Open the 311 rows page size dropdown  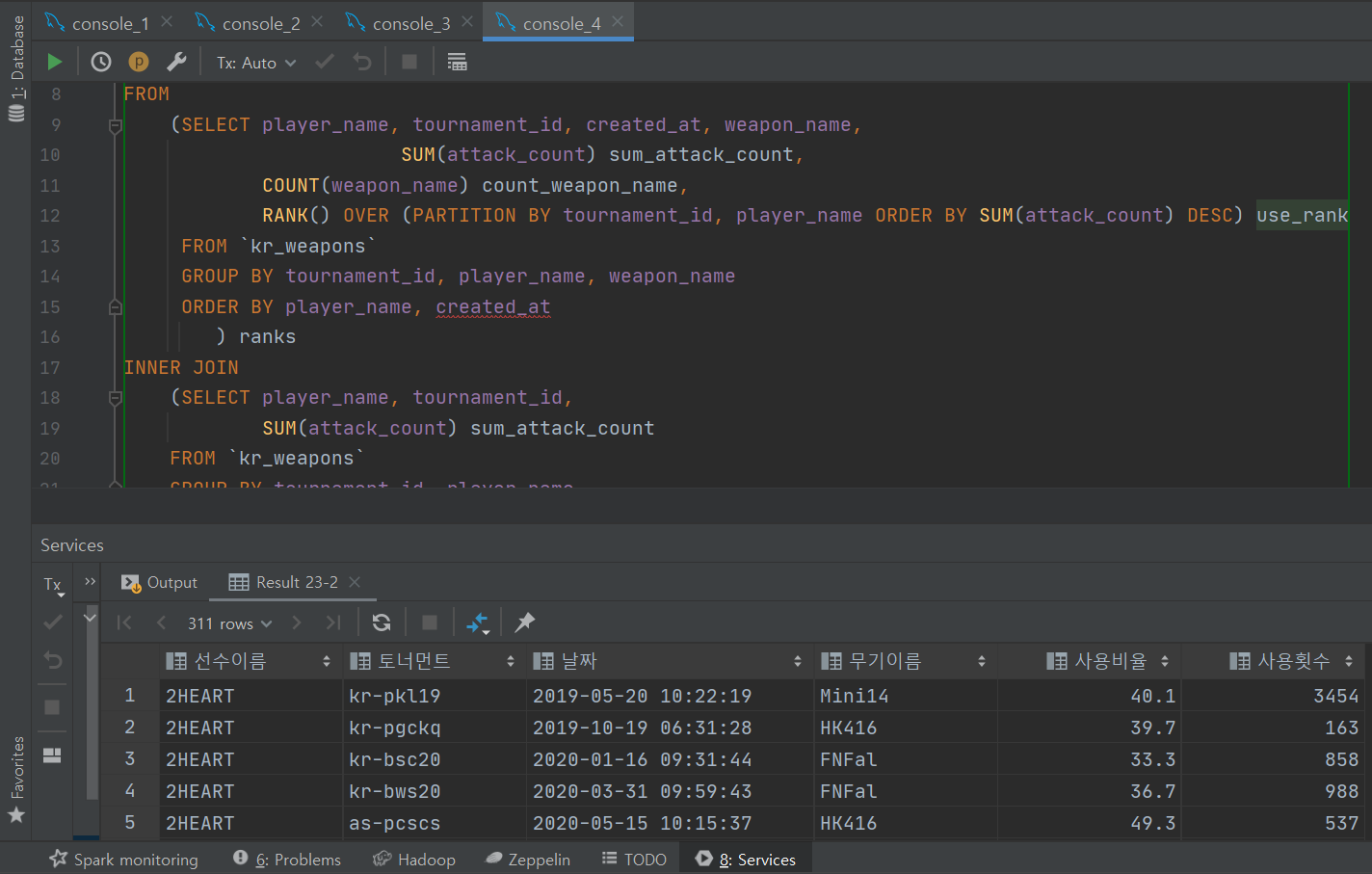click(229, 623)
